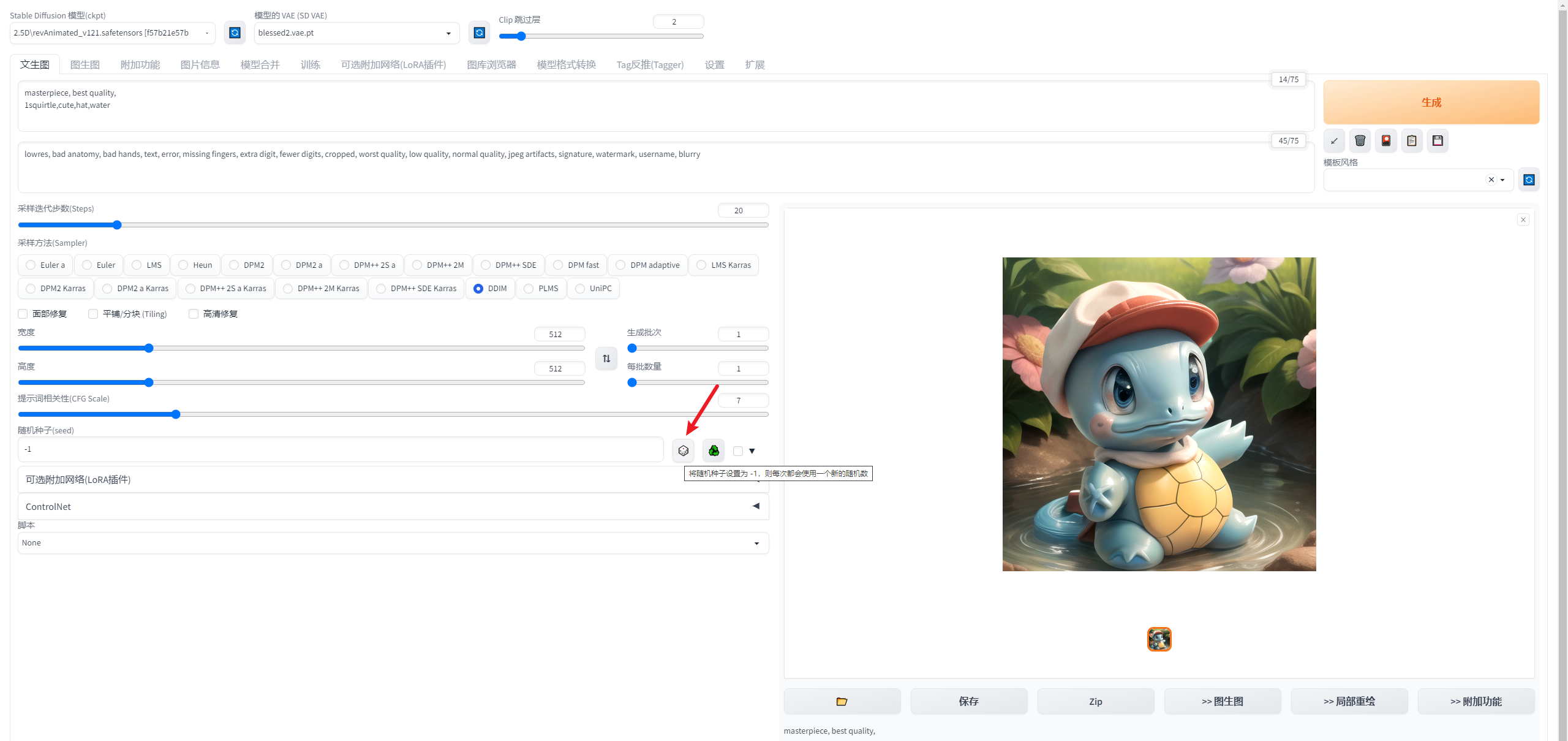1568x741 pixels.
Task: Click the red card icon for extra networks
Action: [x=1386, y=141]
